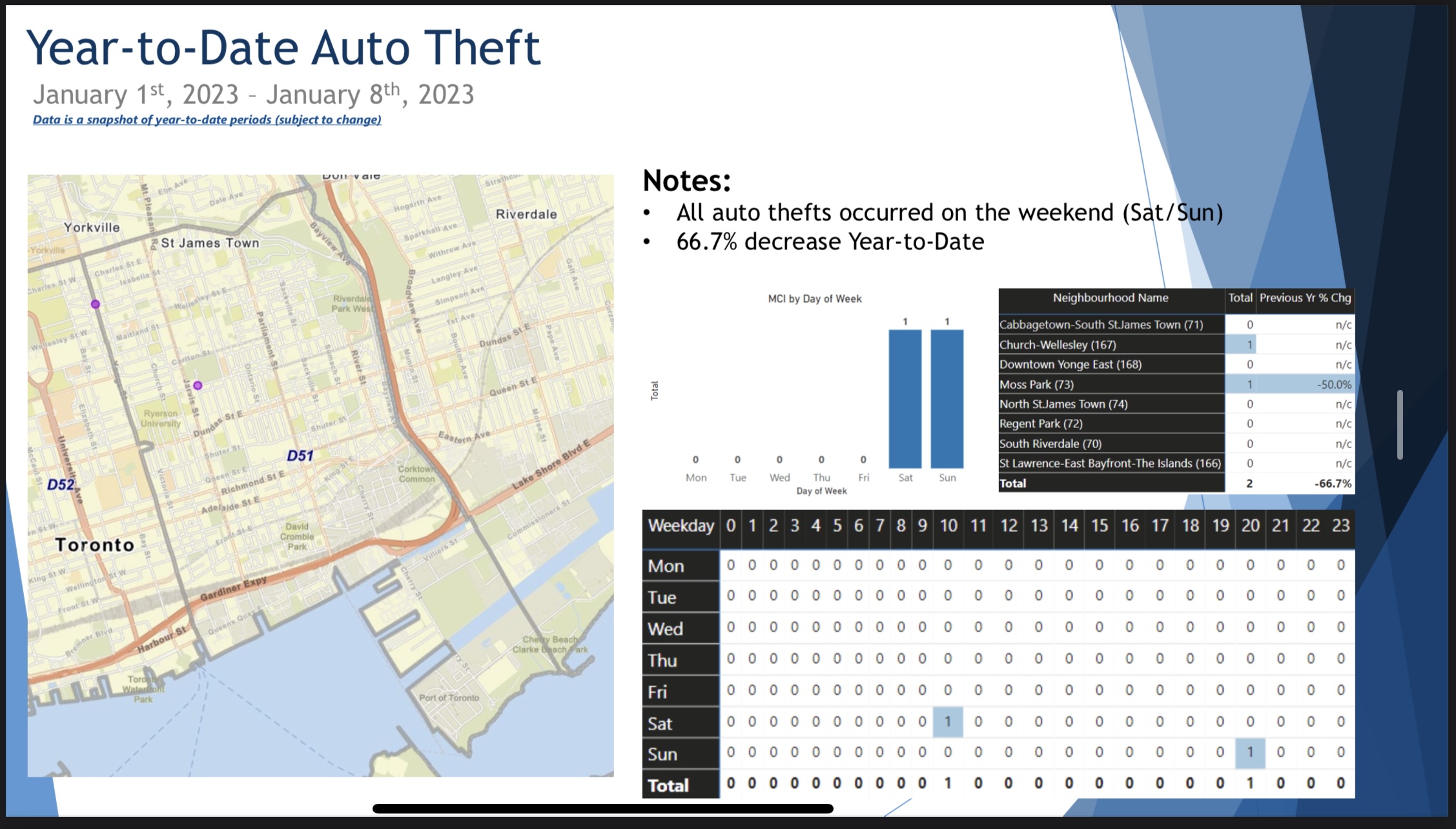This screenshot has height=829, width=1456.
Task: Click the Toronto label on the map
Action: pyautogui.click(x=95, y=545)
